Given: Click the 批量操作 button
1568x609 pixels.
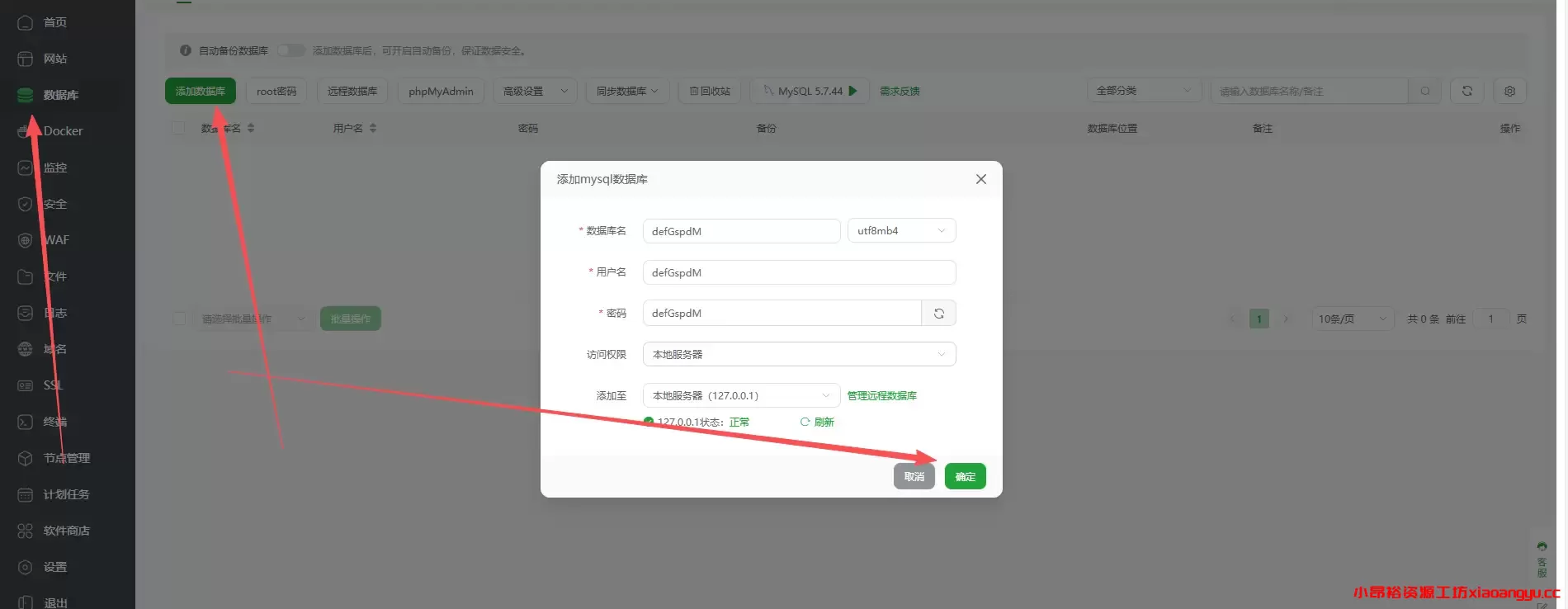Looking at the screenshot, I should [x=351, y=319].
